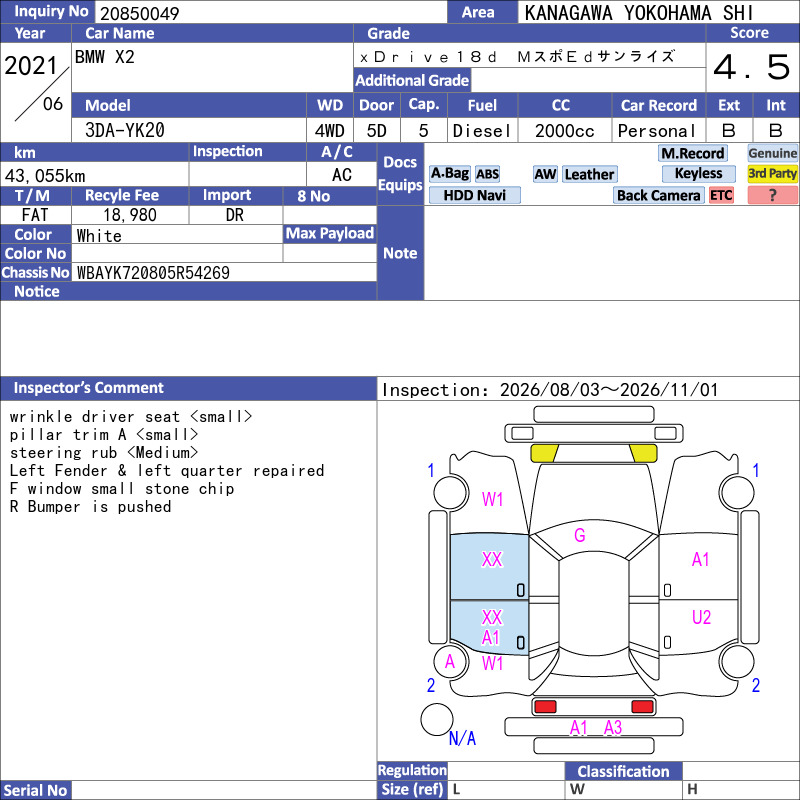Click the recycle fee 18,980

click(x=130, y=215)
